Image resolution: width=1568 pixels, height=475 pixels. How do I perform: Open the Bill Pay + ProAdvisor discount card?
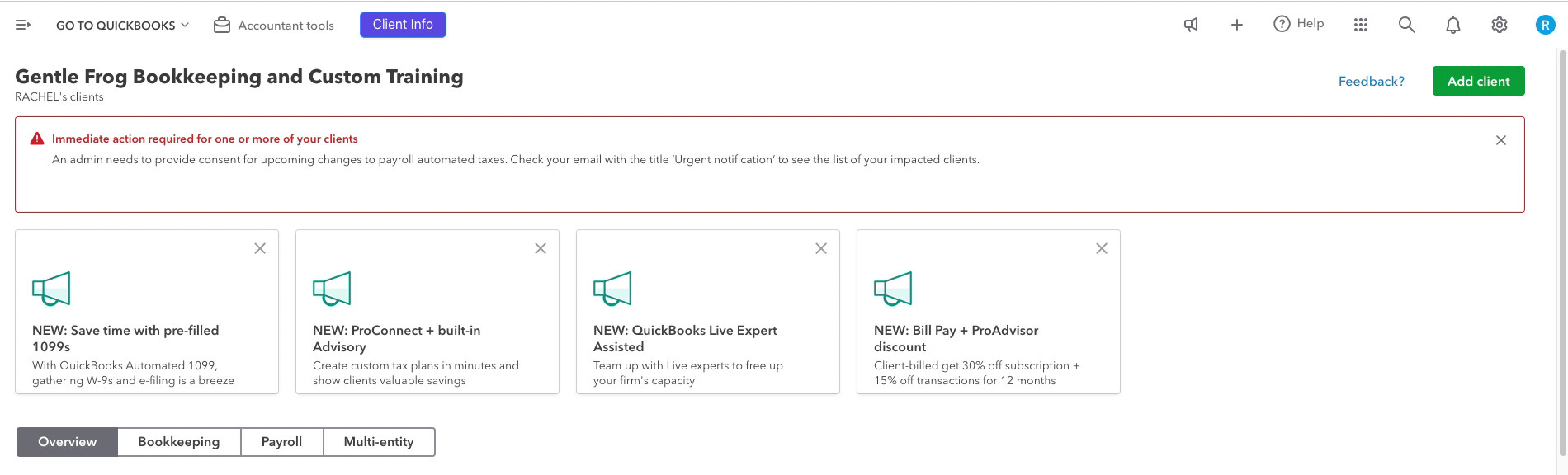[x=988, y=312]
